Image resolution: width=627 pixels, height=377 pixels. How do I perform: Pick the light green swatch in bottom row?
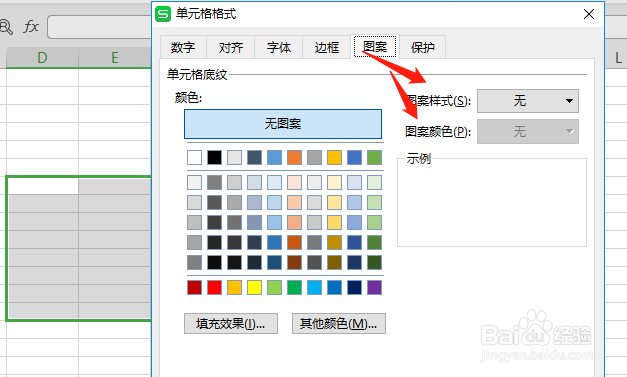(274, 287)
